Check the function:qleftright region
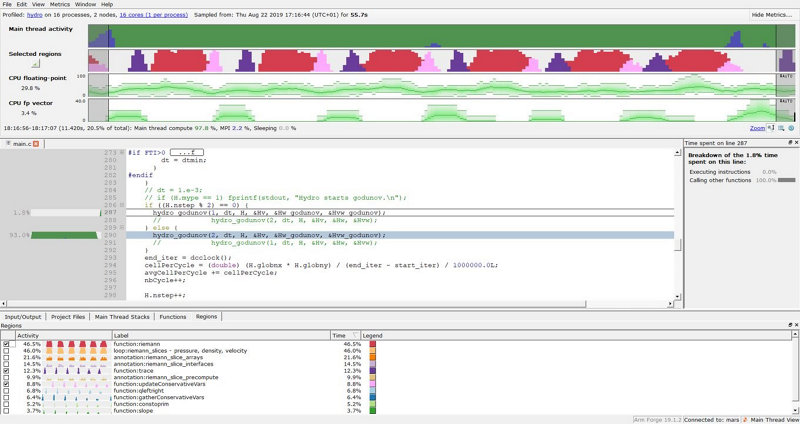Image resolution: width=800 pixels, height=424 pixels. 6,390
